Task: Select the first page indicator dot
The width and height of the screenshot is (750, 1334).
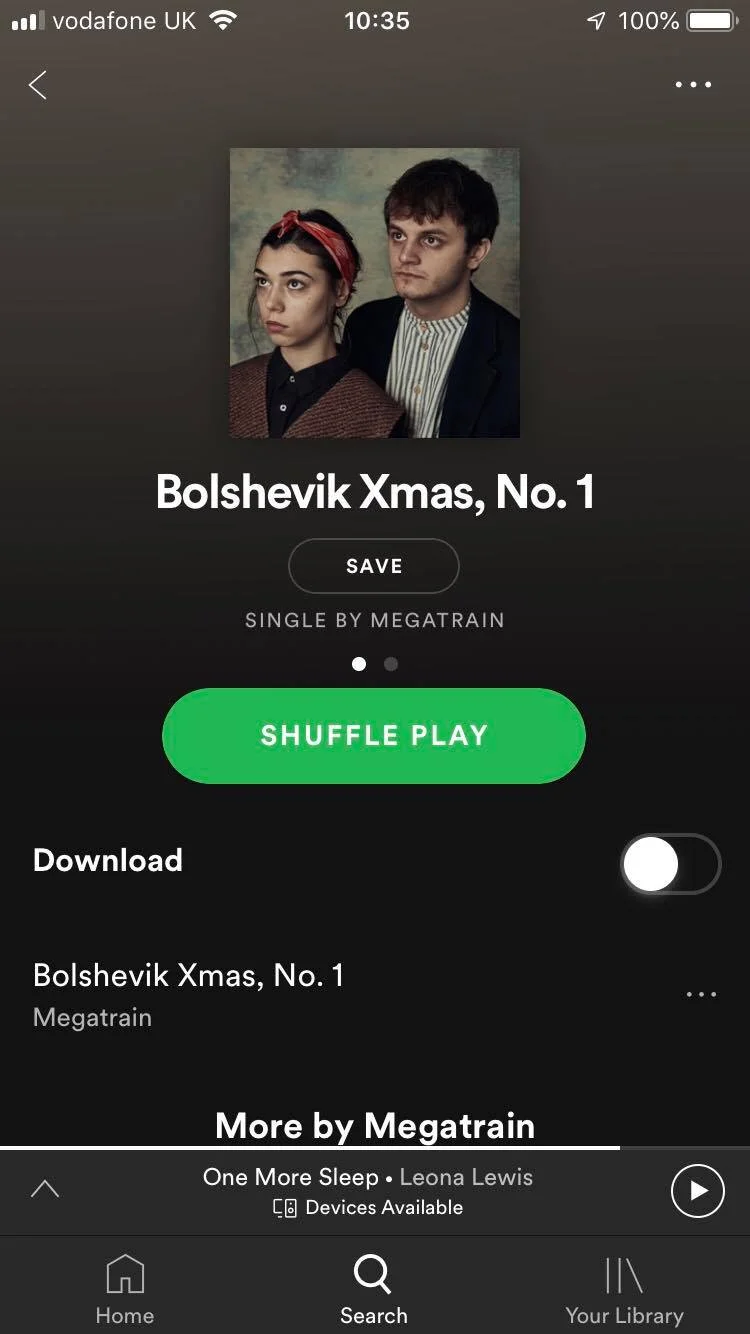Action: tap(359, 663)
